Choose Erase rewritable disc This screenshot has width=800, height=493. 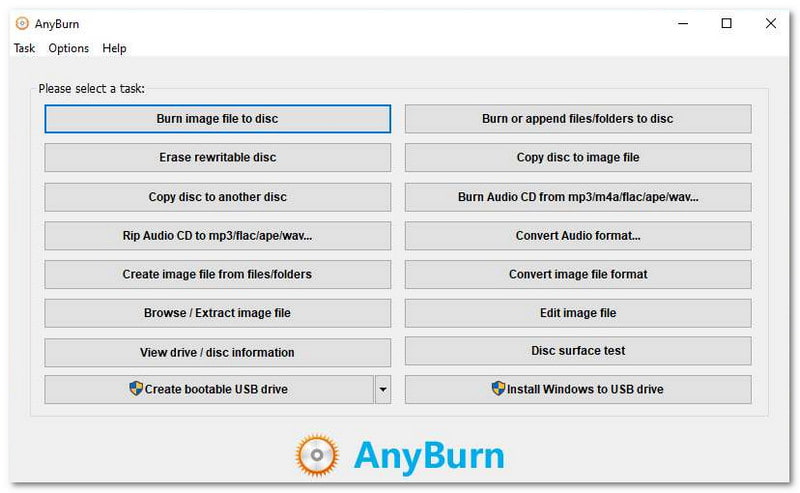(217, 157)
